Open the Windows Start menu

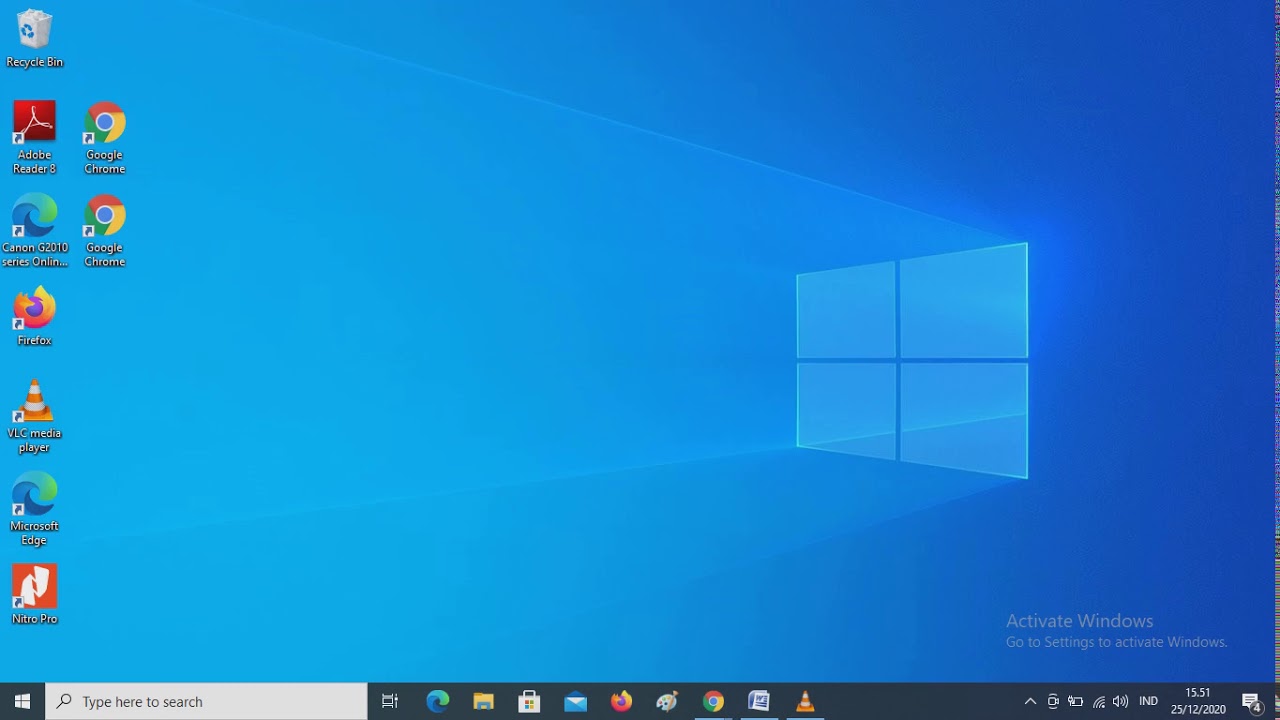22,701
